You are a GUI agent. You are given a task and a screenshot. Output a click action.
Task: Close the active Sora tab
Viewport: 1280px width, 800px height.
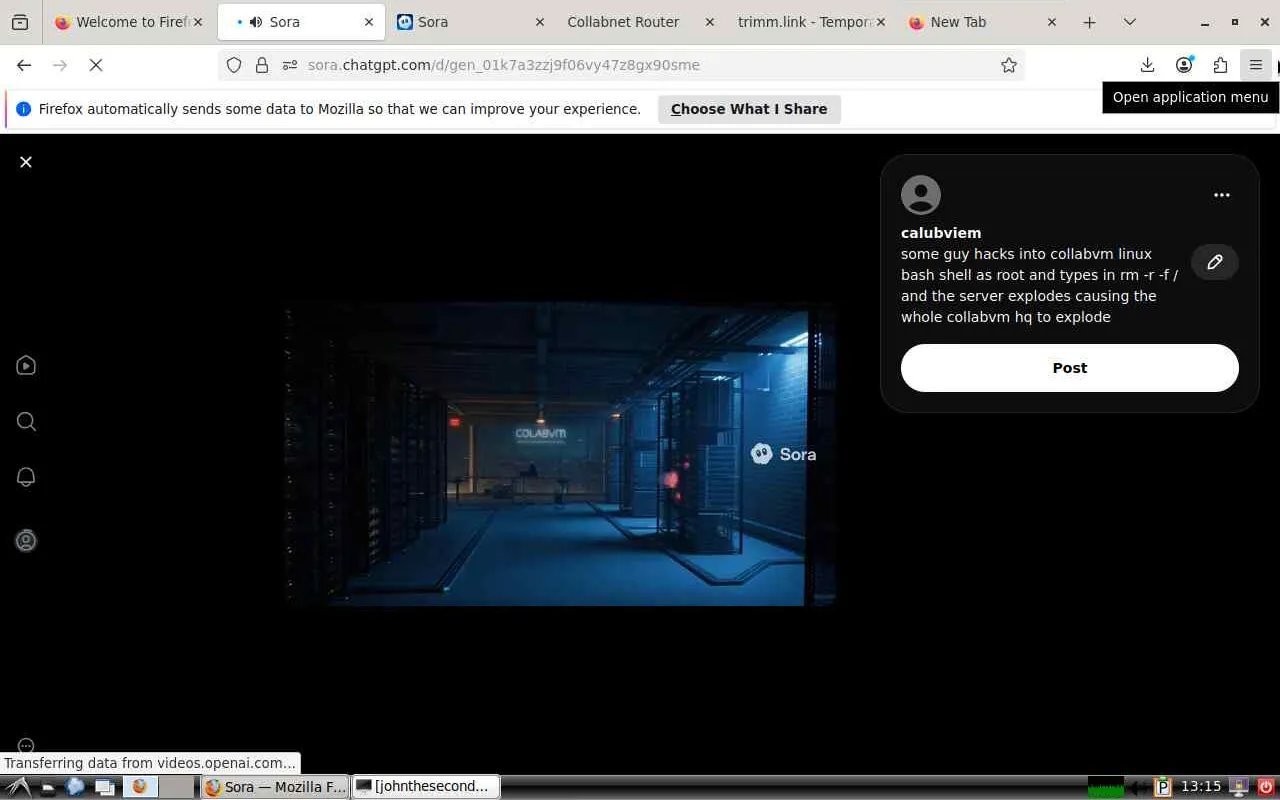369,22
